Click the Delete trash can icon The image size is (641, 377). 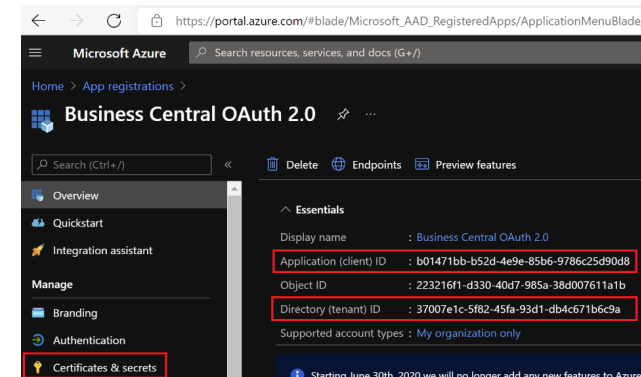click(272, 164)
